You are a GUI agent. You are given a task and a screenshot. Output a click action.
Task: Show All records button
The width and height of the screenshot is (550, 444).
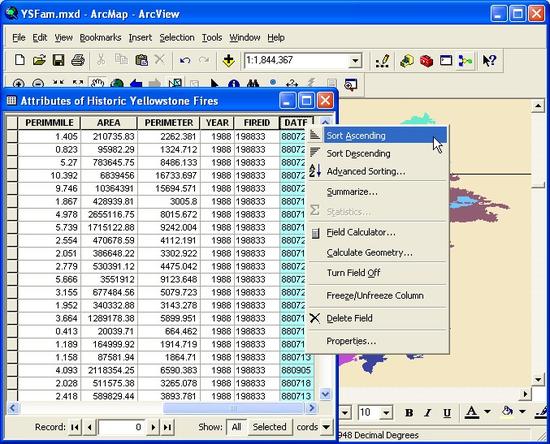pyautogui.click(x=236, y=427)
